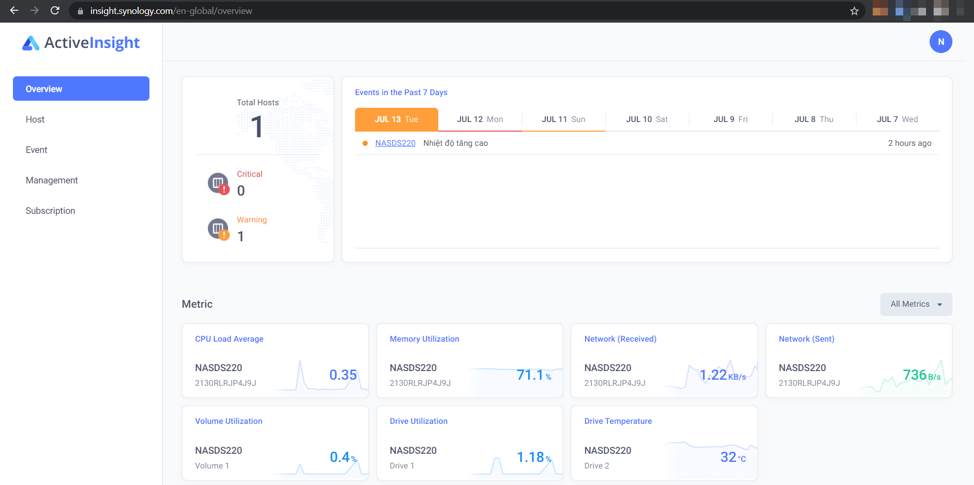This screenshot has width=974, height=485.
Task: Click the 0.4 % volume value
Action: [343, 458]
